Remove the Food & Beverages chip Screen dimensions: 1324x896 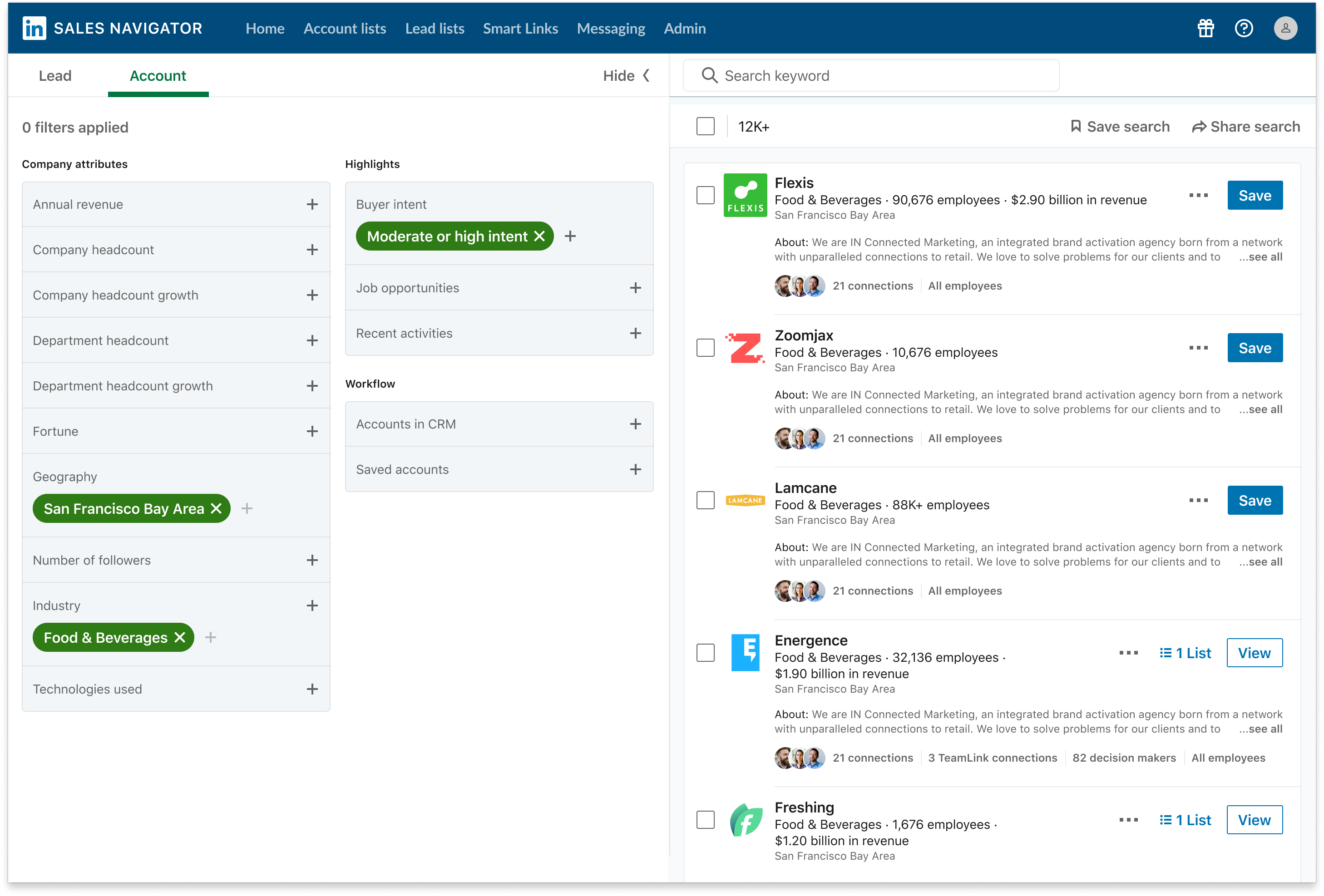[x=179, y=637]
